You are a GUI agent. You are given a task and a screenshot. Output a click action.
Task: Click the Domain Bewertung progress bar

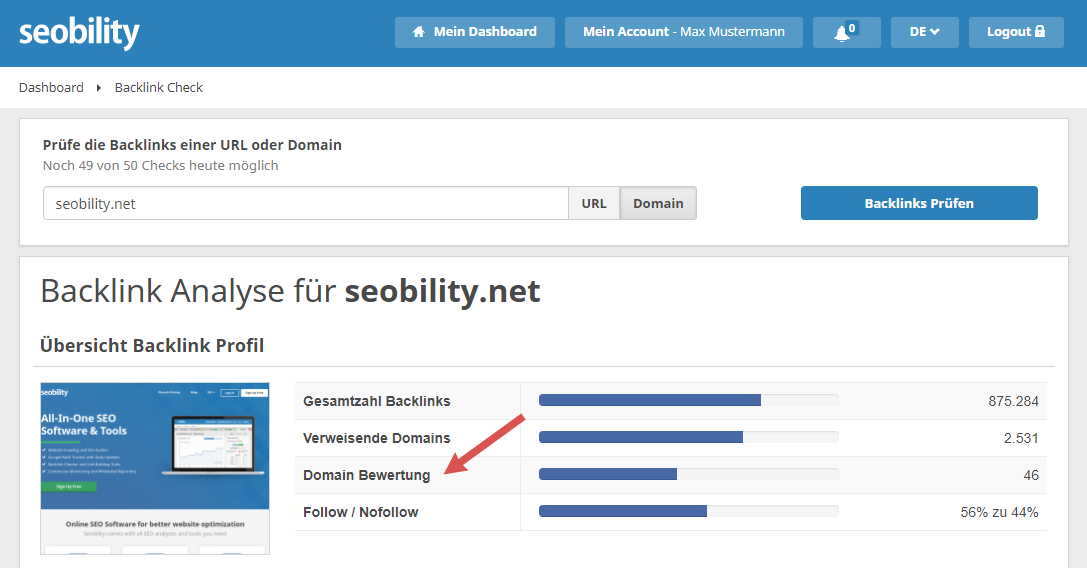tap(688, 474)
